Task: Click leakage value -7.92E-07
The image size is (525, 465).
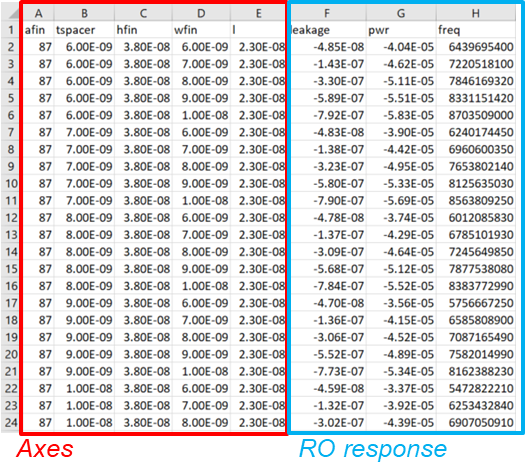Action: [x=327, y=115]
